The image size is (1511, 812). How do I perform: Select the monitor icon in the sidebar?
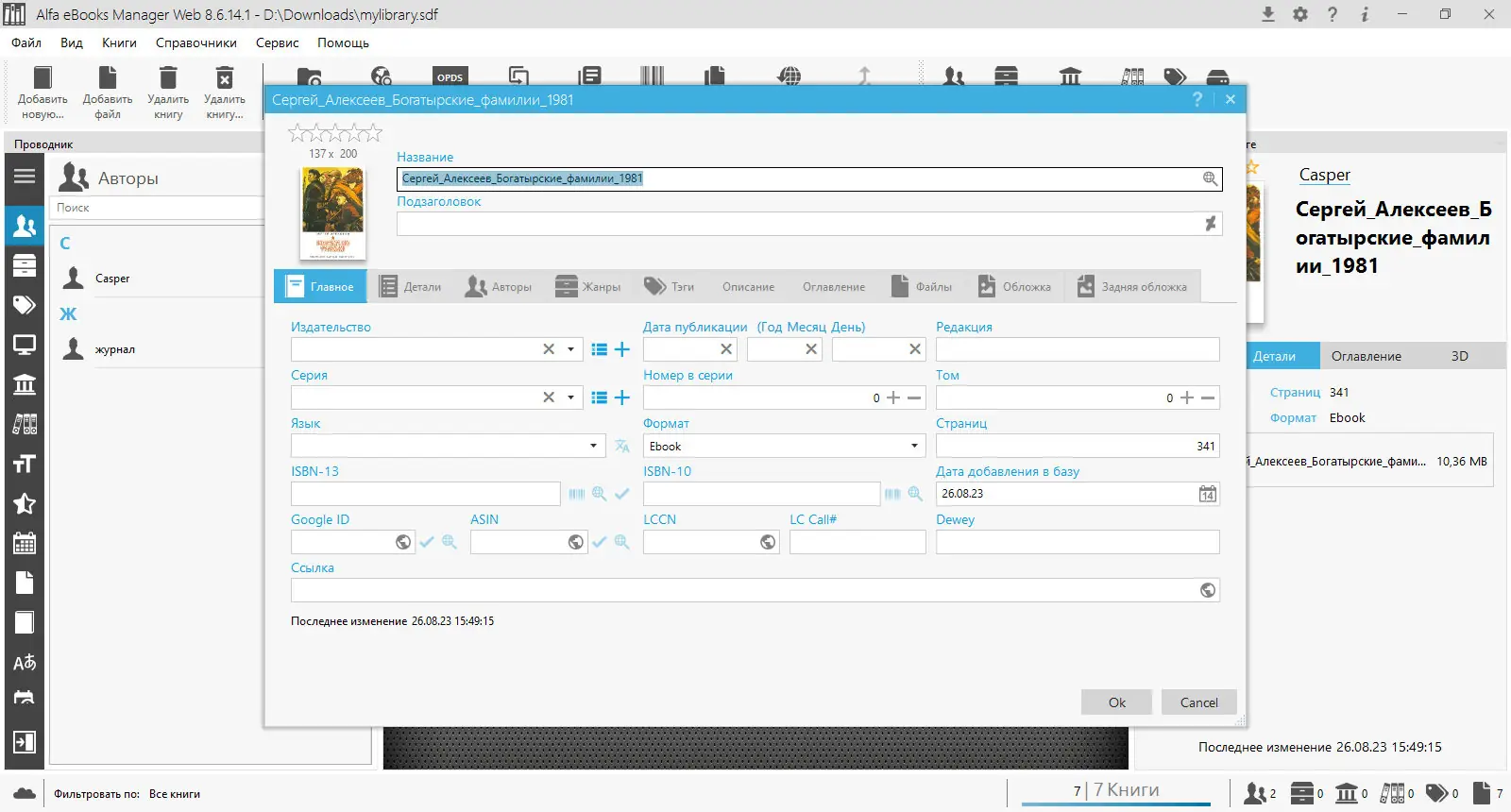click(25, 345)
